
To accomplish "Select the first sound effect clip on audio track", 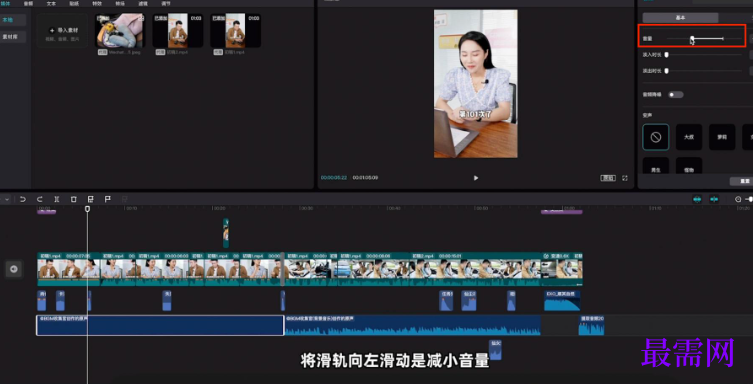I will coord(42,300).
